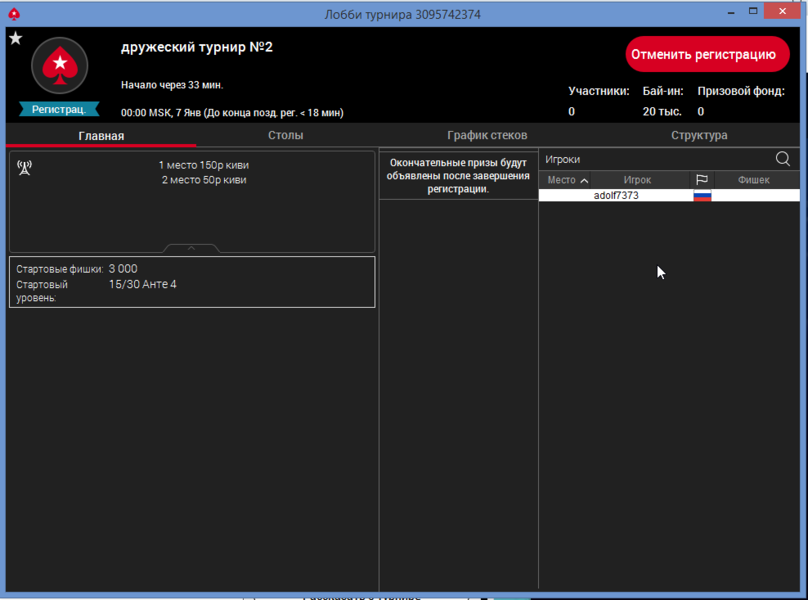Viewport: 808px width, 600px height.
Task: Collapse the prize info panel chevron
Action: tap(191, 248)
